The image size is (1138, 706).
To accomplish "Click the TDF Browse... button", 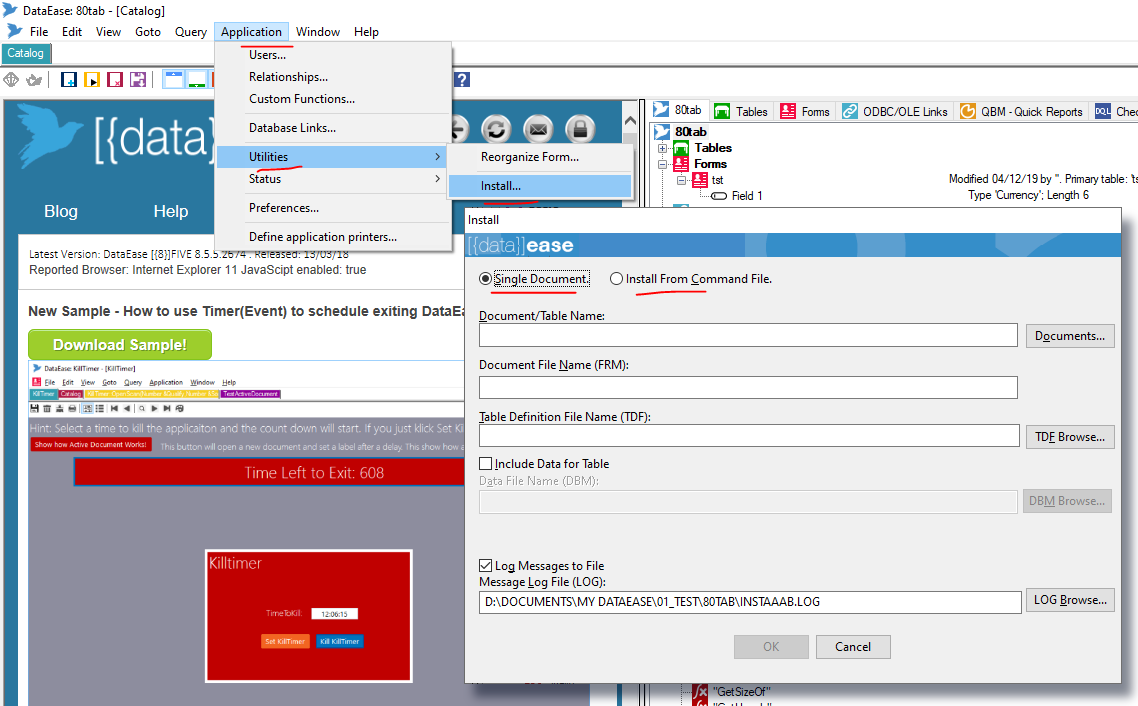I will (1070, 437).
